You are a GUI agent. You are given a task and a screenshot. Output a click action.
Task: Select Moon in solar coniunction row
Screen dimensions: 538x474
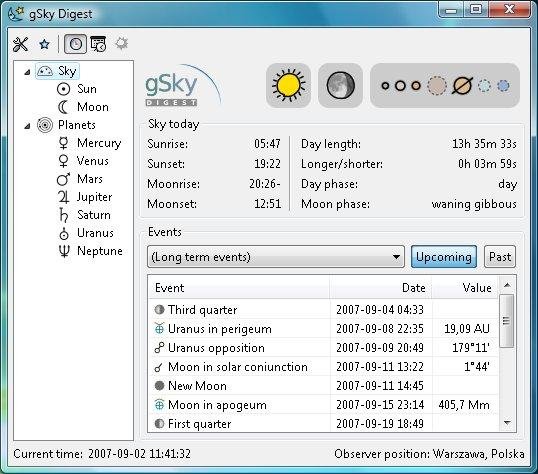[x=323, y=367]
